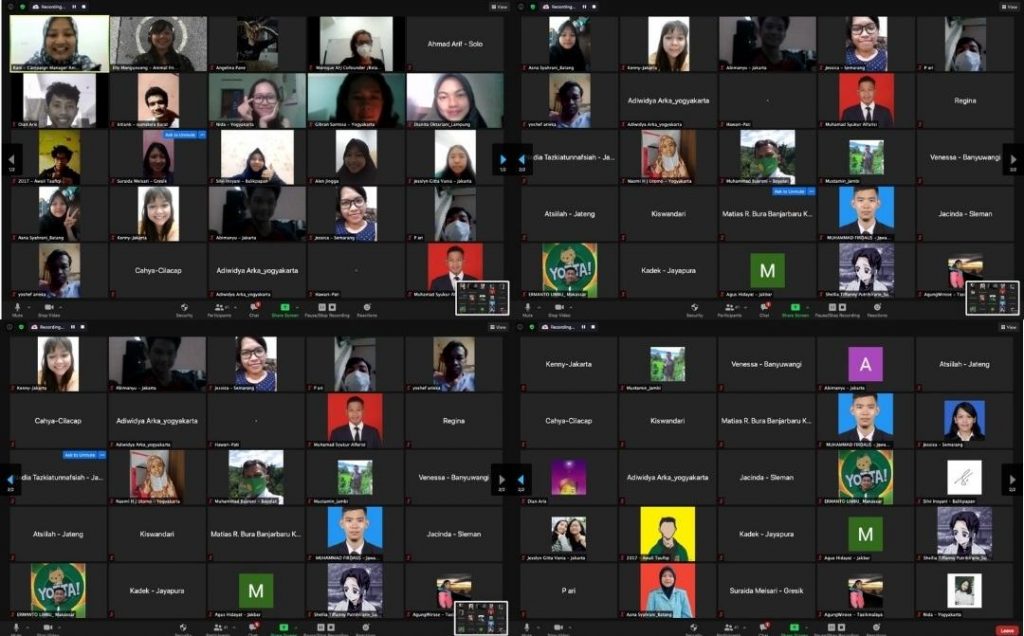1024x636 pixels.
Task: Click the red Leave button
Action: (x=1008, y=630)
